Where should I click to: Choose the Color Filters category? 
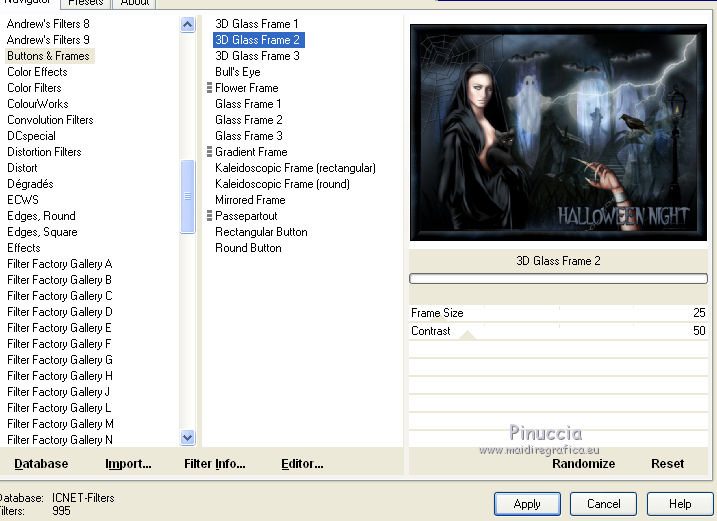[34, 88]
